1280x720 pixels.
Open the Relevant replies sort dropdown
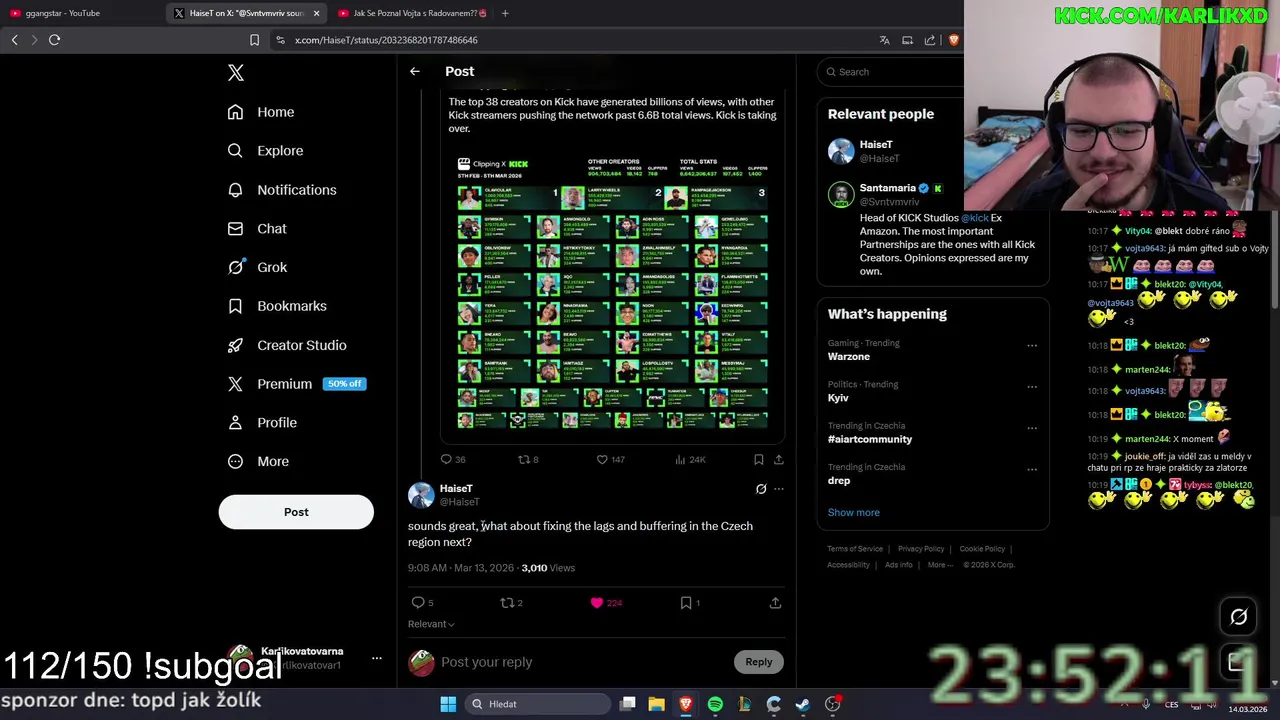coord(431,624)
